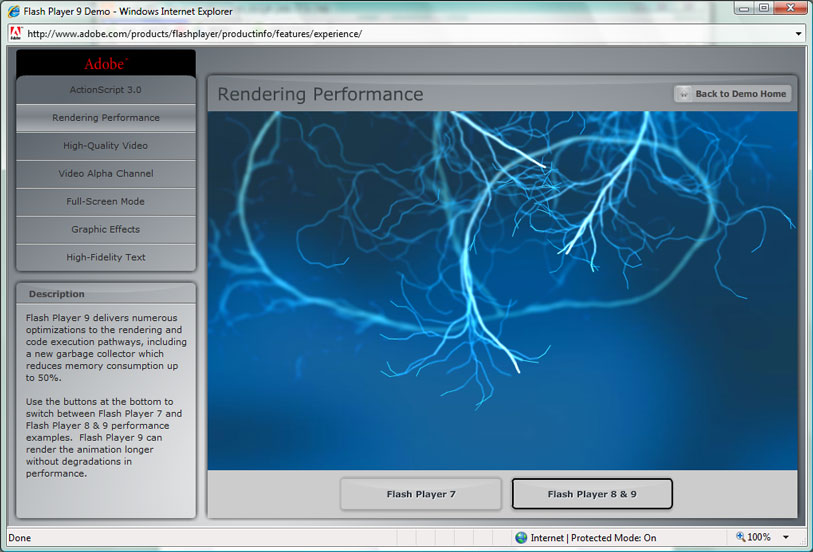Open the zoom level dropdown arrow
This screenshot has width=813, height=552.
click(786, 537)
